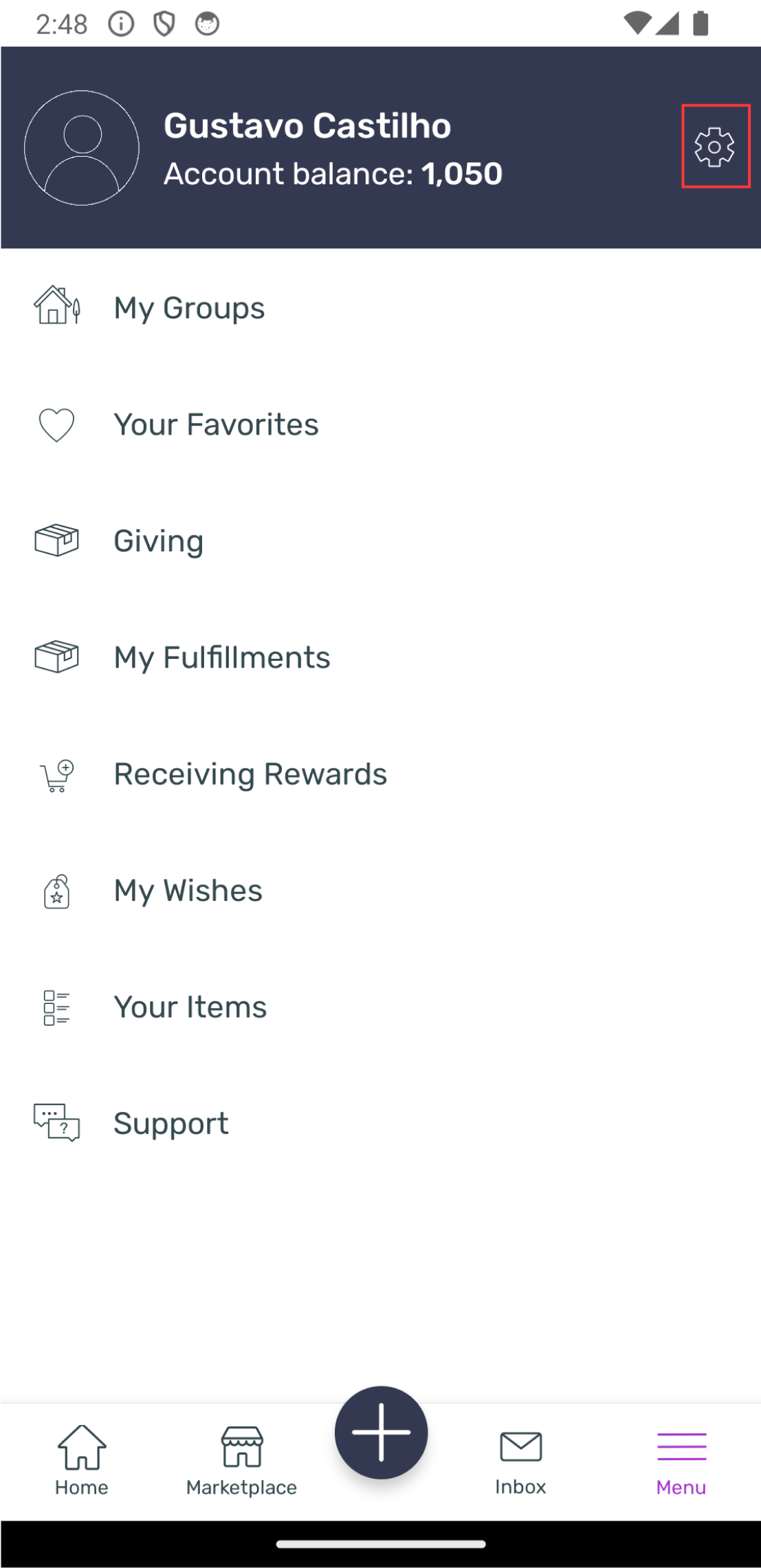Tap the Gustavo Castilho profile name
Image resolution: width=761 pixels, height=1568 pixels.
(307, 126)
